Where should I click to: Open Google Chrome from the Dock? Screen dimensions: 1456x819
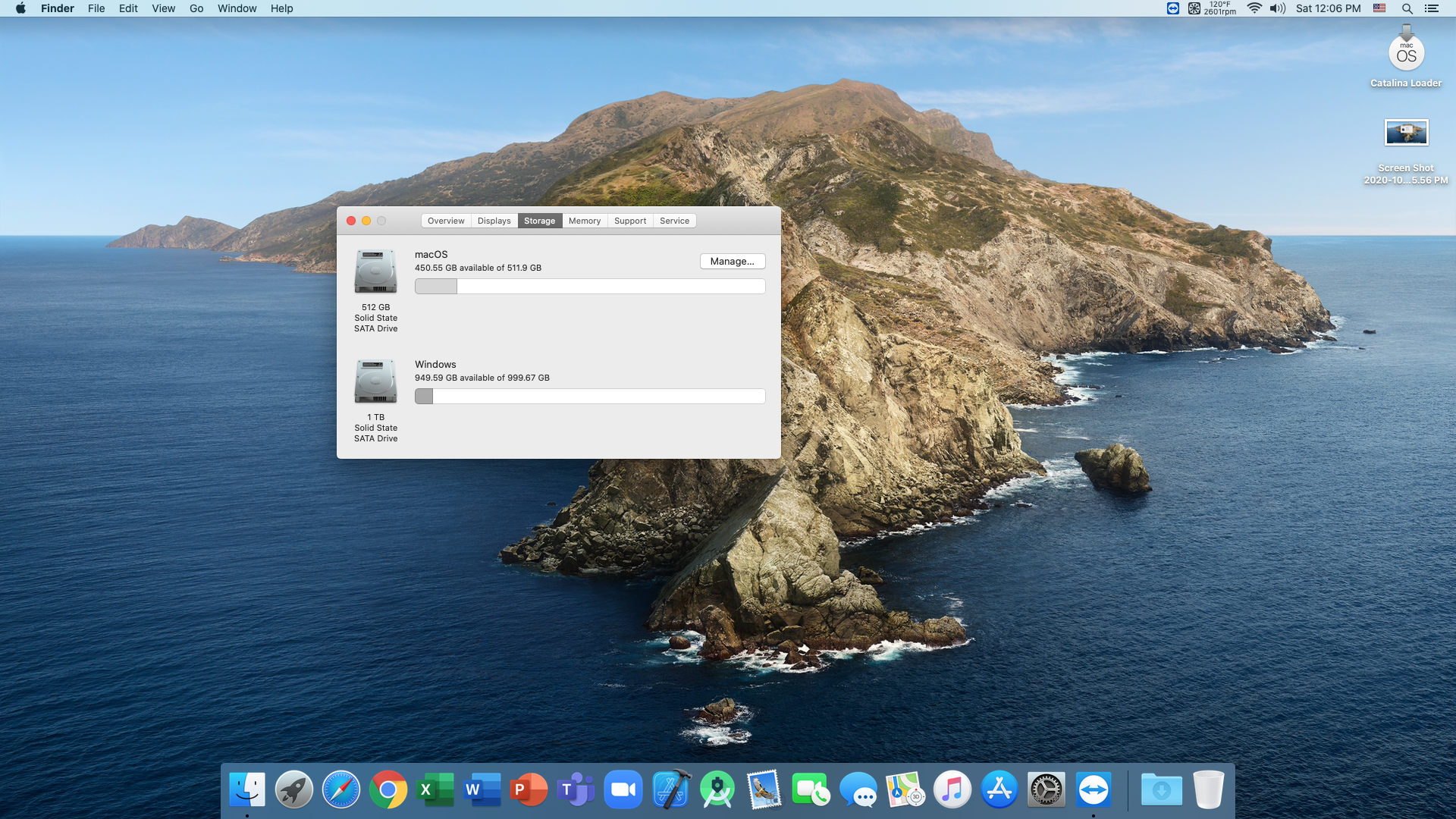coord(388,790)
